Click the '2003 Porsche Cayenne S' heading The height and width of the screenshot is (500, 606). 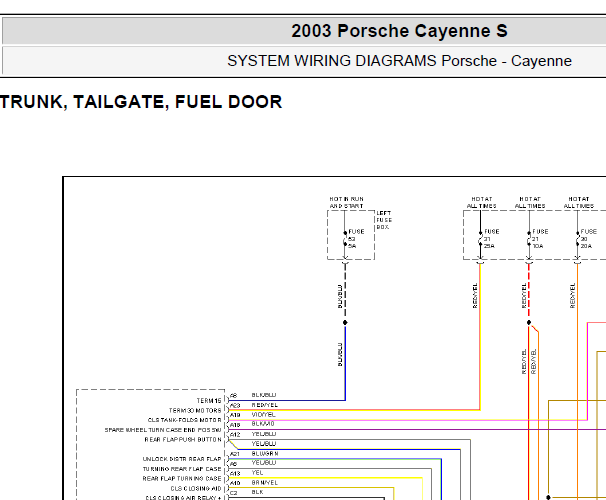(x=399, y=31)
